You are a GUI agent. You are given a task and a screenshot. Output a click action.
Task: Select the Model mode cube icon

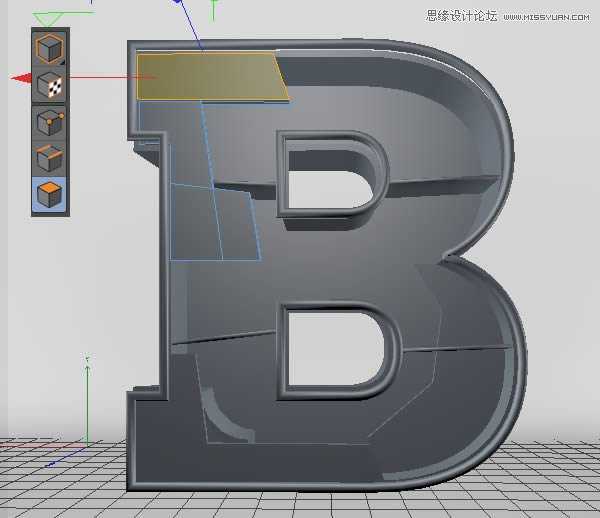49,50
